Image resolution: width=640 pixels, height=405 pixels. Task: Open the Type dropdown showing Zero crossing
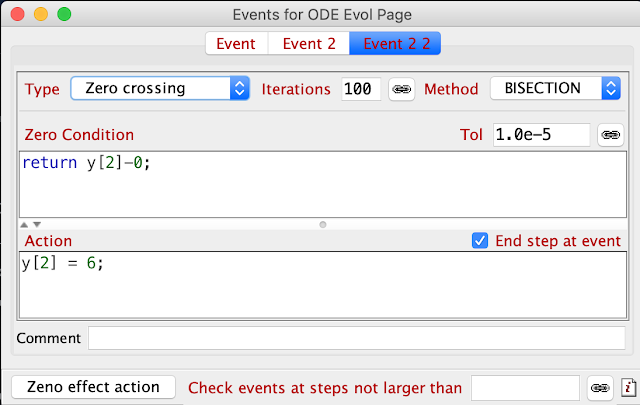click(160, 88)
